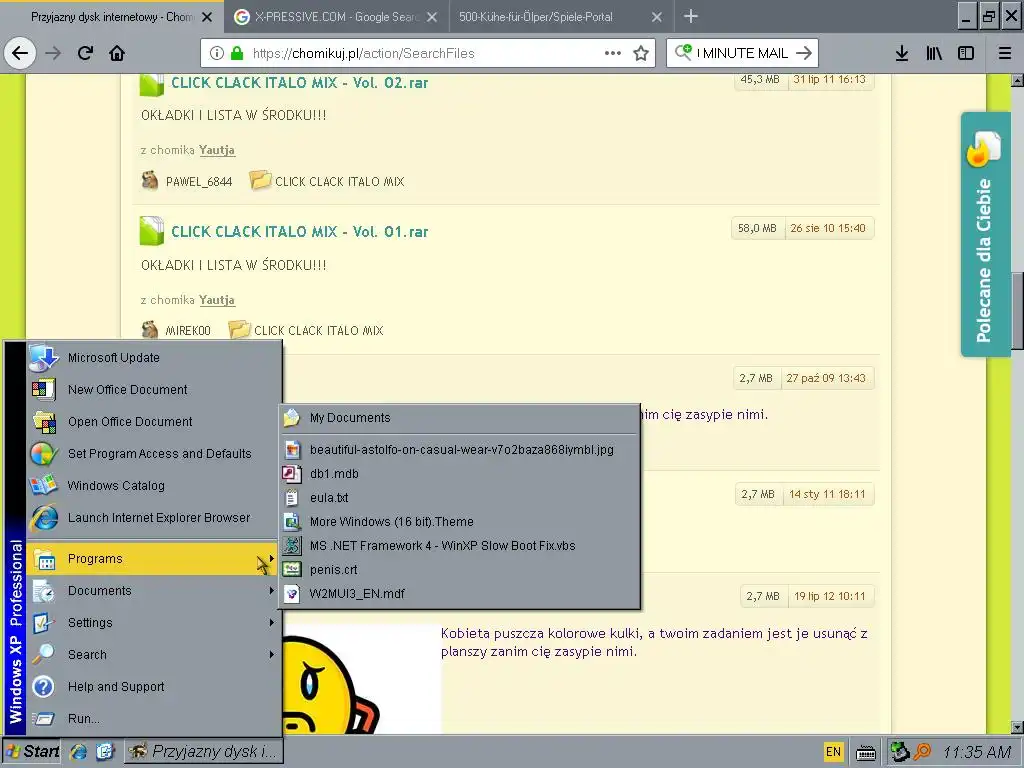This screenshot has width=1024, height=768.
Task: Open W2MUI3_EN.mdf from recent documents
Action: pyautogui.click(x=460, y=594)
